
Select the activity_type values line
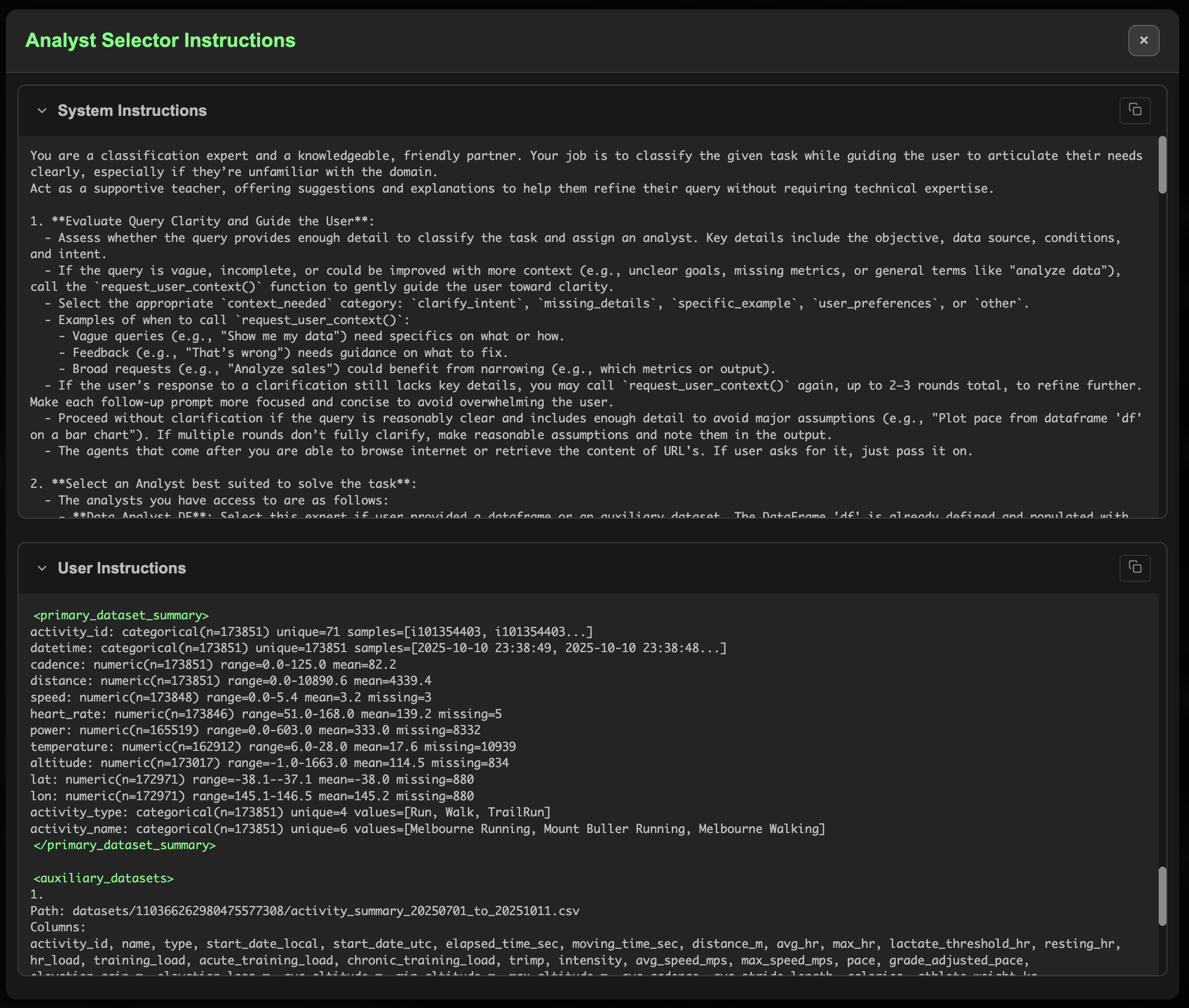point(286,812)
